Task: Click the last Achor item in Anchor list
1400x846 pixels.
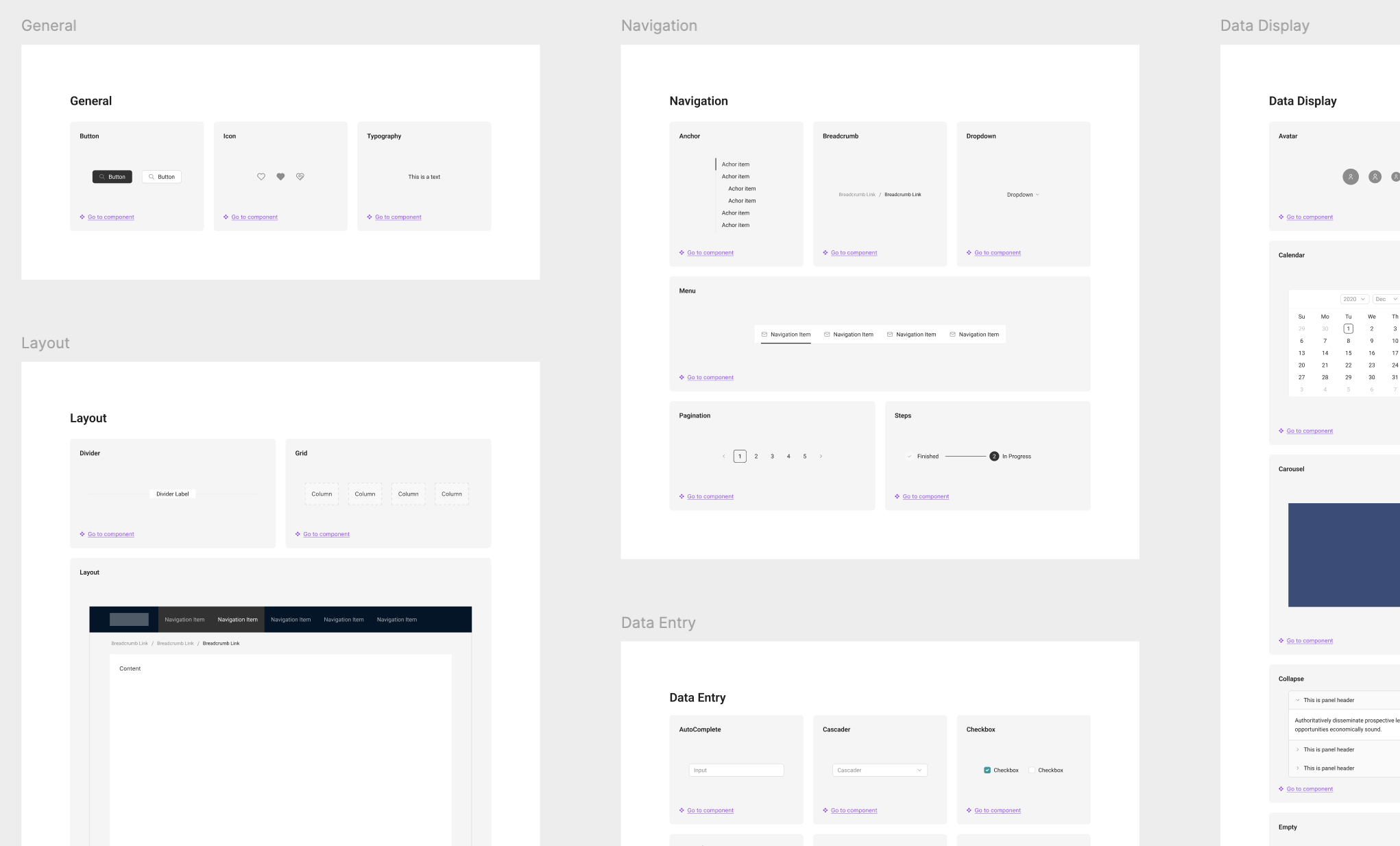Action: (x=735, y=225)
